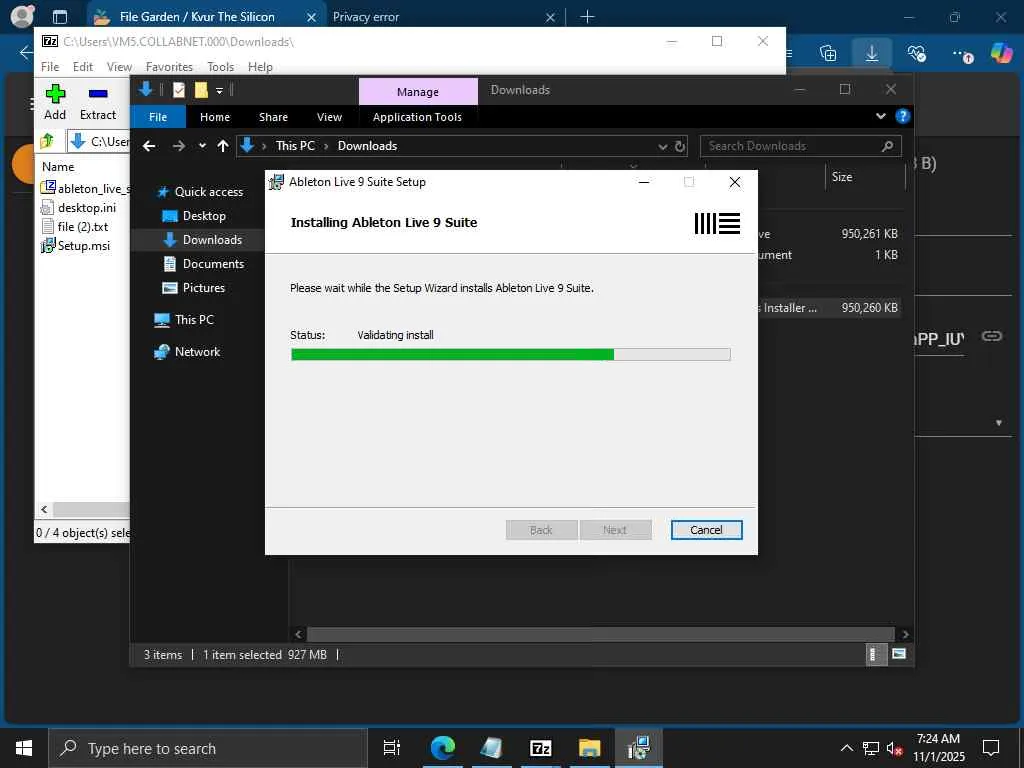Open a new browser tab

[x=587, y=17]
